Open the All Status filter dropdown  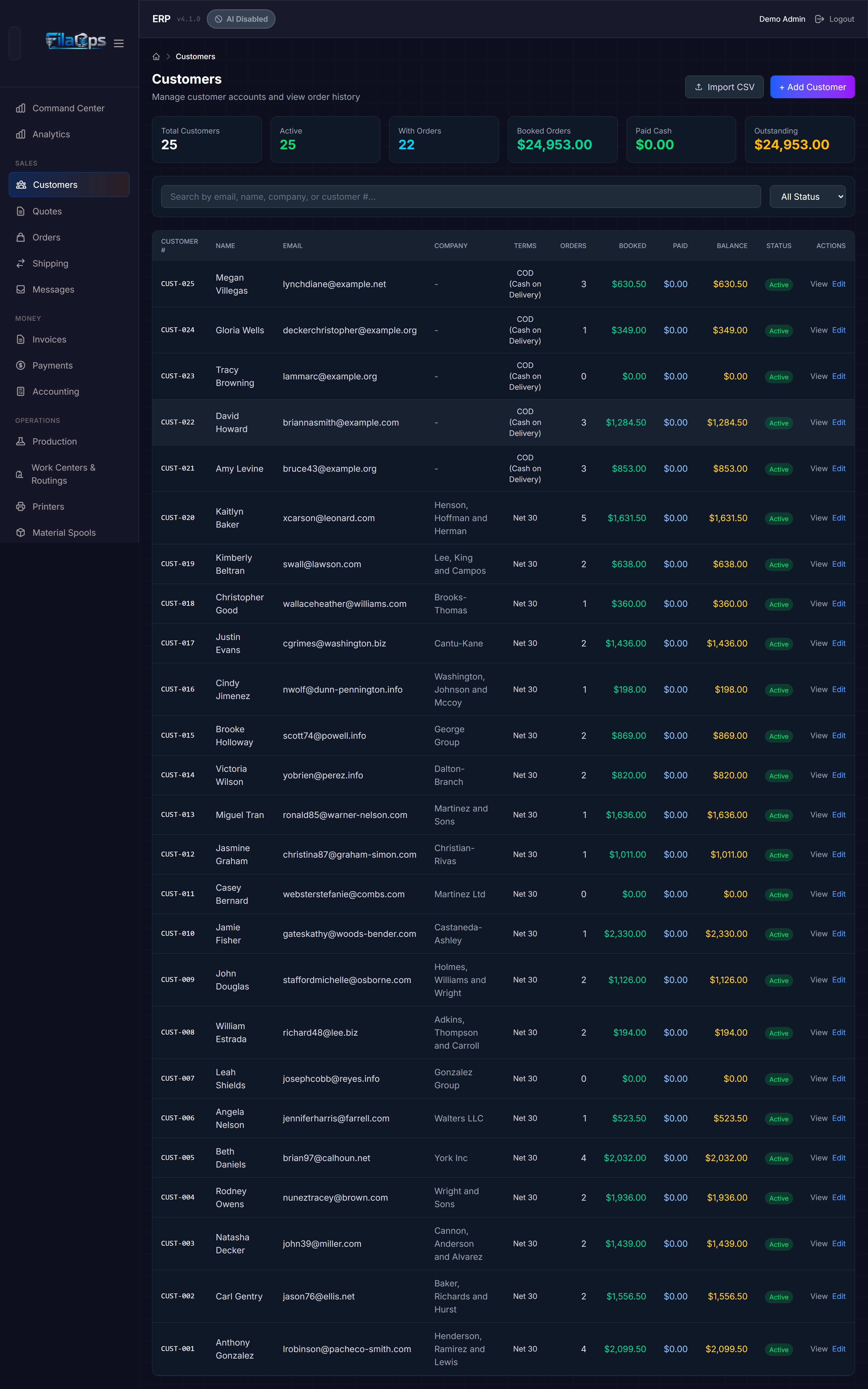(807, 197)
